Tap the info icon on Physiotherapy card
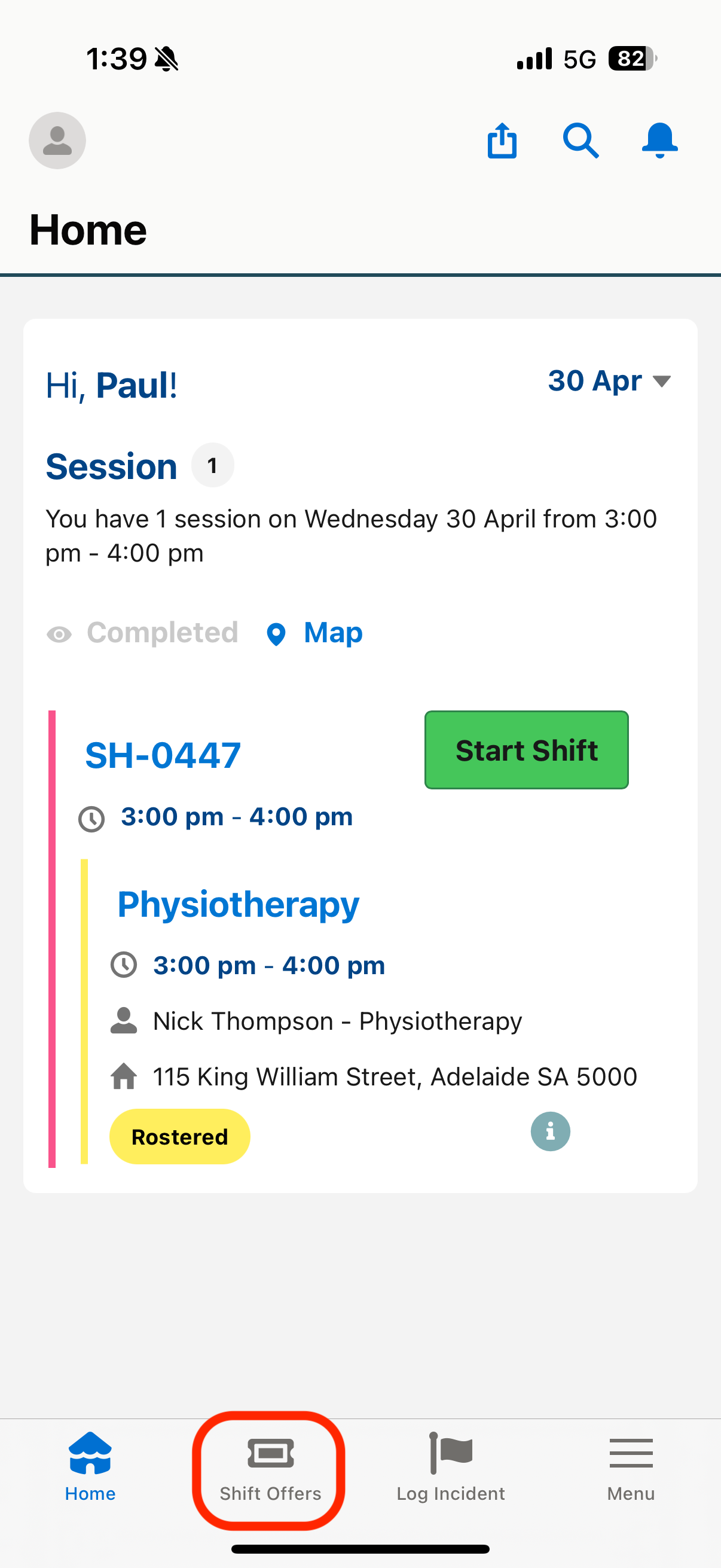The image size is (721, 1568). point(550,1131)
